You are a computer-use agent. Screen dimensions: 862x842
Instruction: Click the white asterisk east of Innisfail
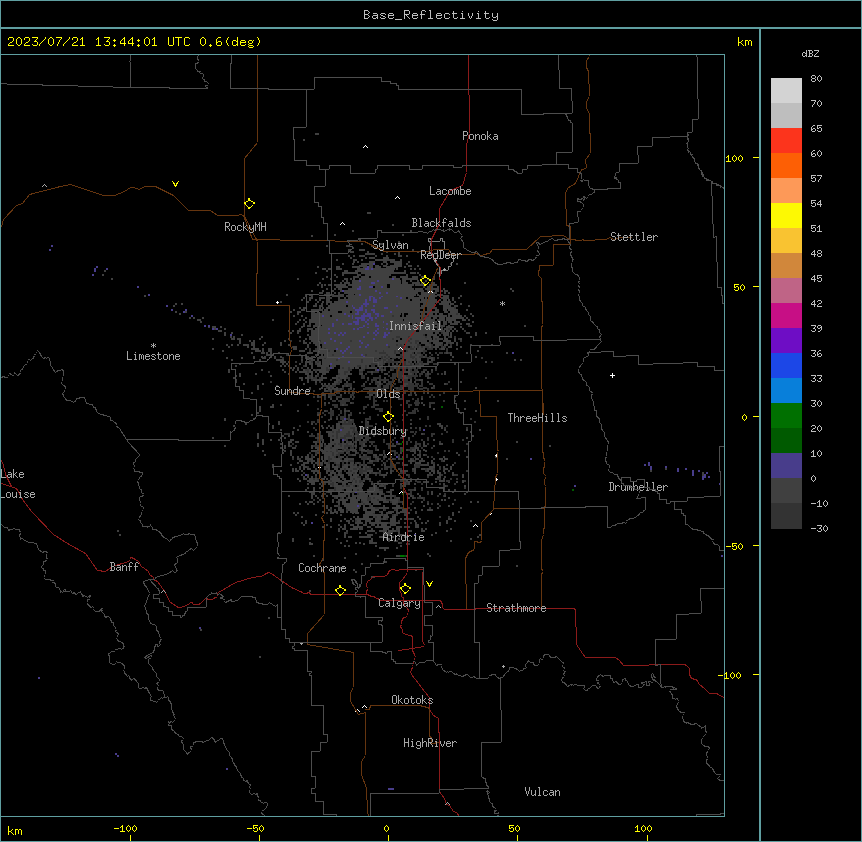(x=502, y=303)
